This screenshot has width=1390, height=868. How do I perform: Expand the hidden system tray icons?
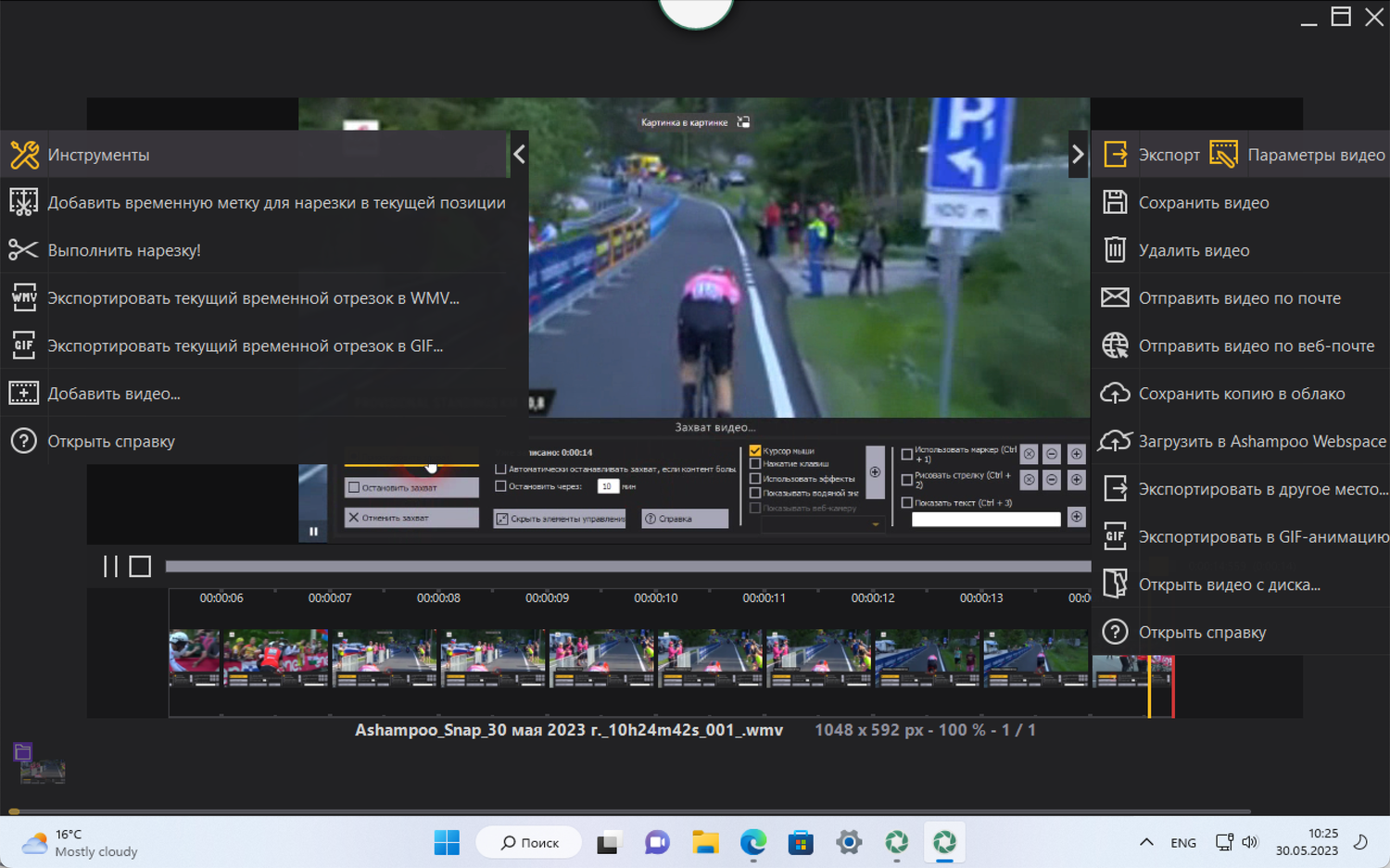1146,842
